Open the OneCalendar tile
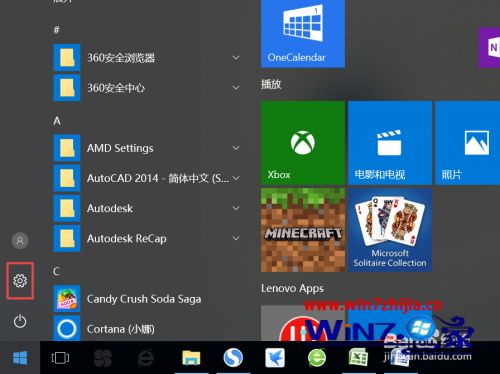The height and width of the screenshot is (374, 500). point(303,33)
